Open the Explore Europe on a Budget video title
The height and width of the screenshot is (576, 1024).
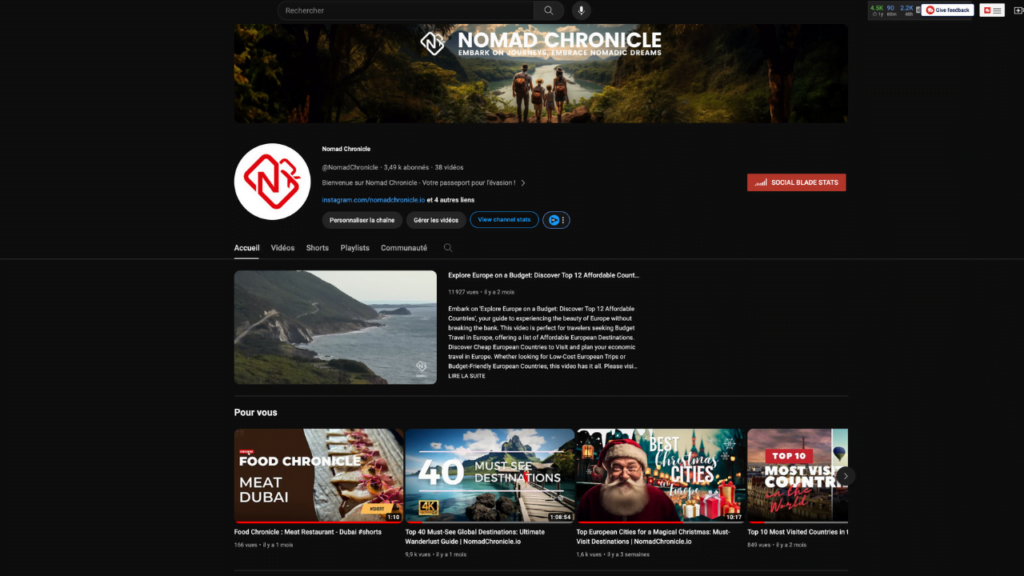[543, 276]
